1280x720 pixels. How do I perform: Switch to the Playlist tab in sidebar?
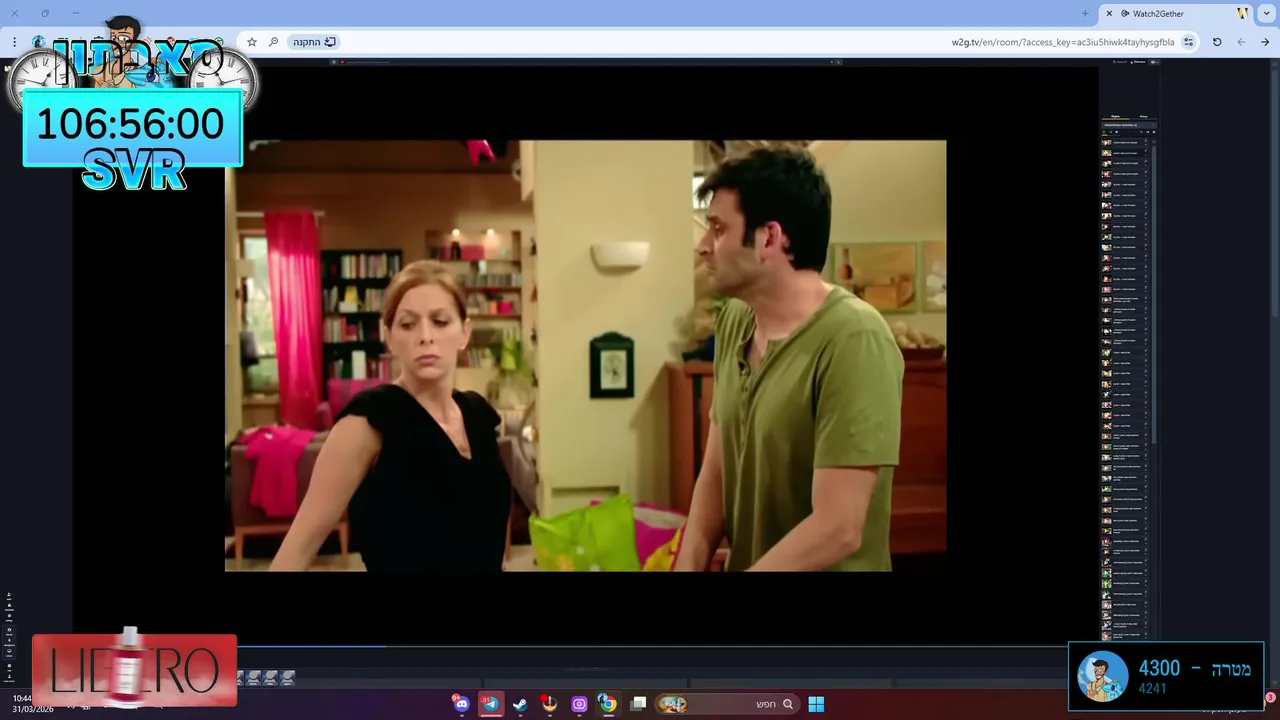pos(1115,116)
